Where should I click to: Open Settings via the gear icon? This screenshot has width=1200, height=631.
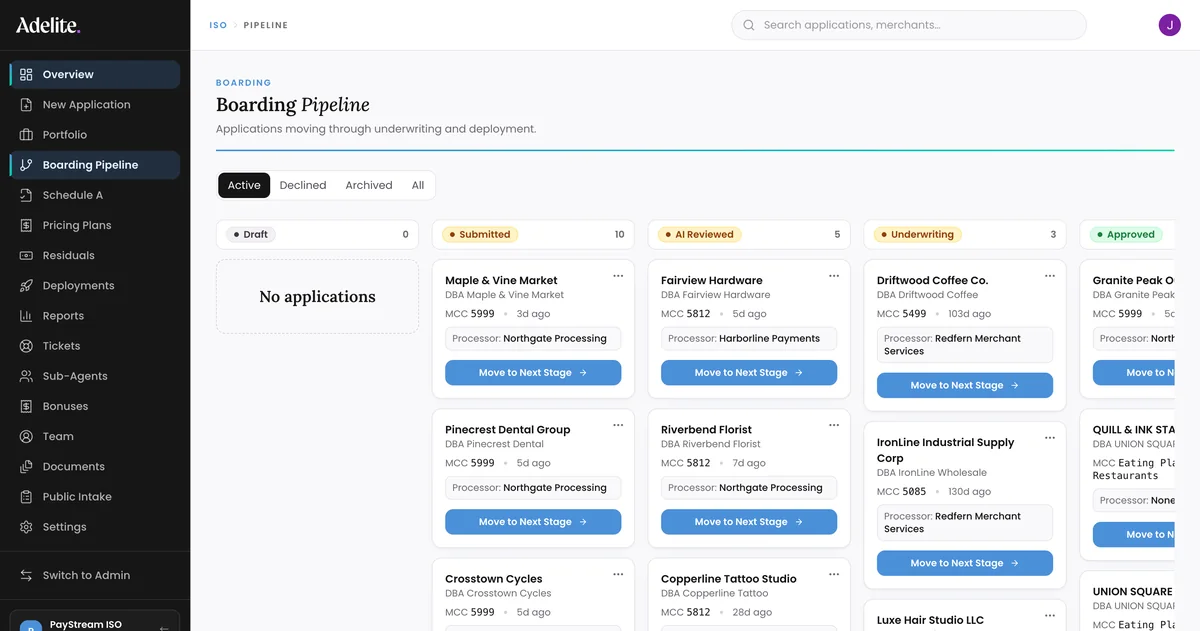(26, 527)
